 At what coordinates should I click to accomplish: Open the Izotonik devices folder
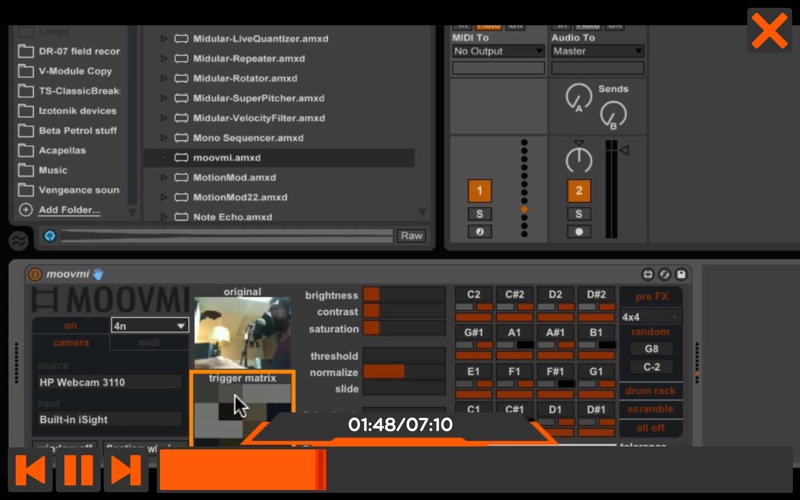tap(67, 111)
